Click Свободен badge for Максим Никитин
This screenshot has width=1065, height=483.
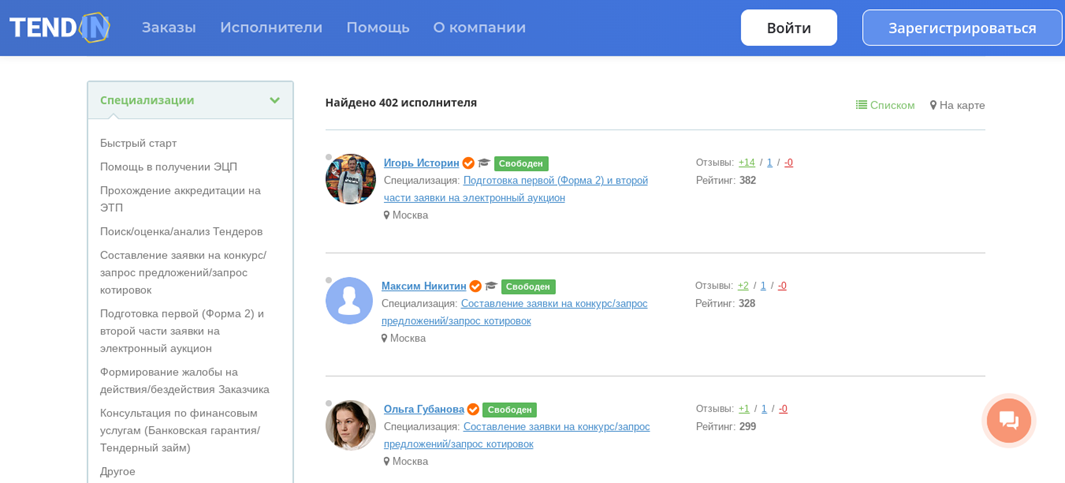point(529,287)
